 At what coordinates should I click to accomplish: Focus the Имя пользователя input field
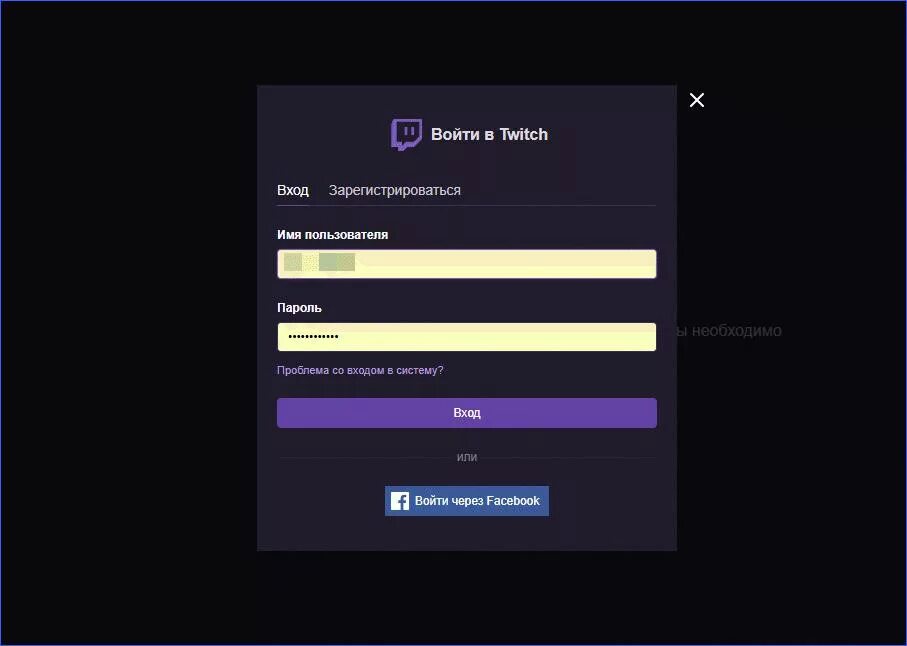(x=467, y=264)
